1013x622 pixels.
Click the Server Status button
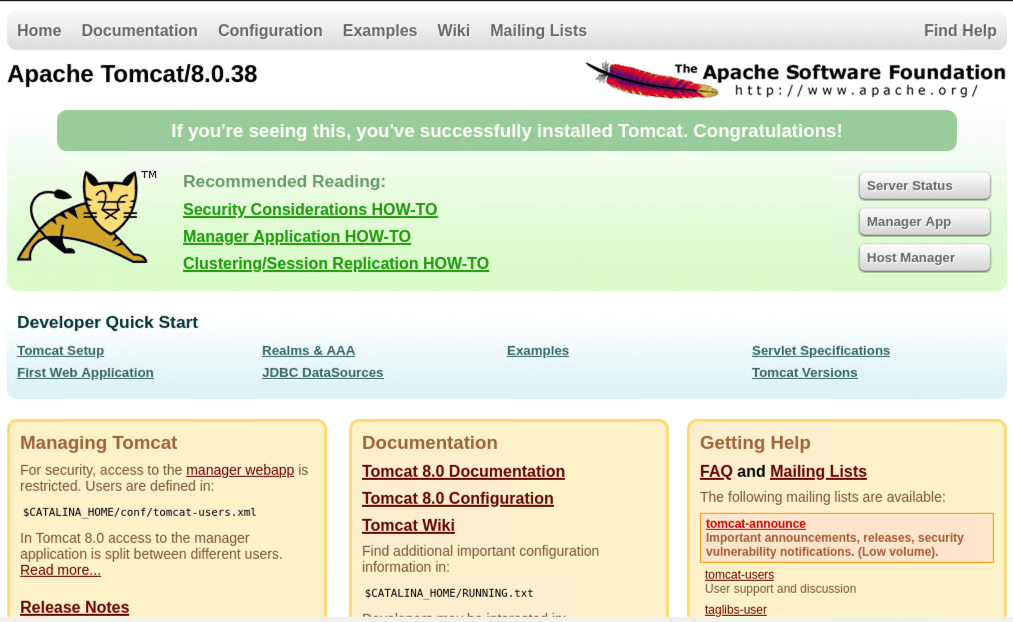click(923, 185)
